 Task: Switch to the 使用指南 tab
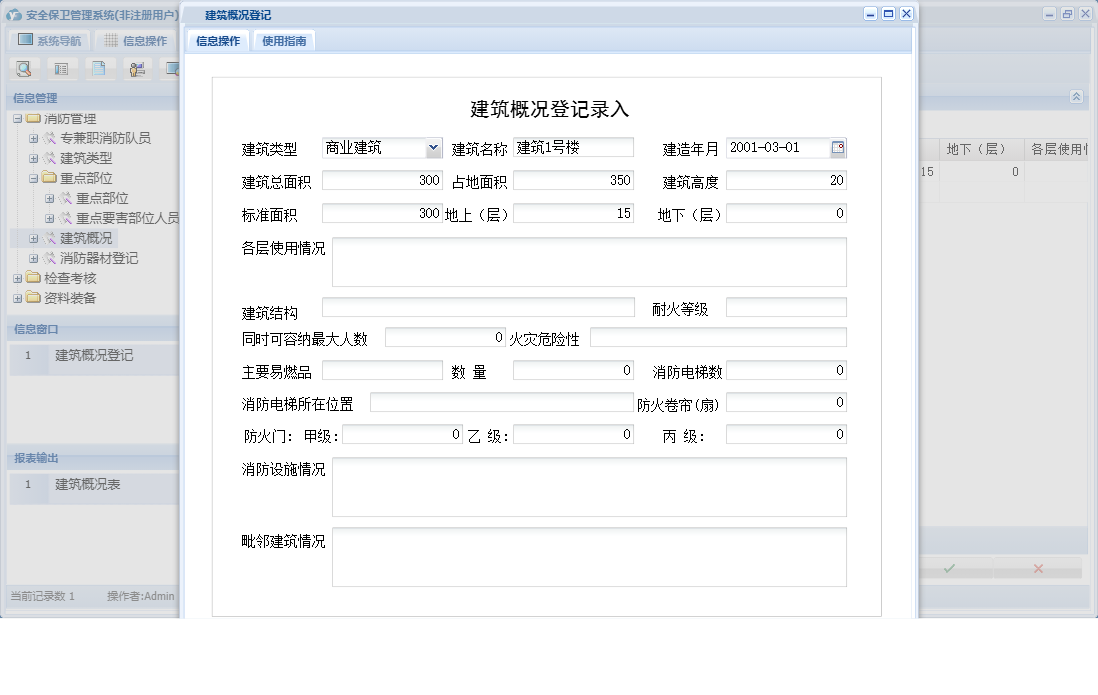283,42
